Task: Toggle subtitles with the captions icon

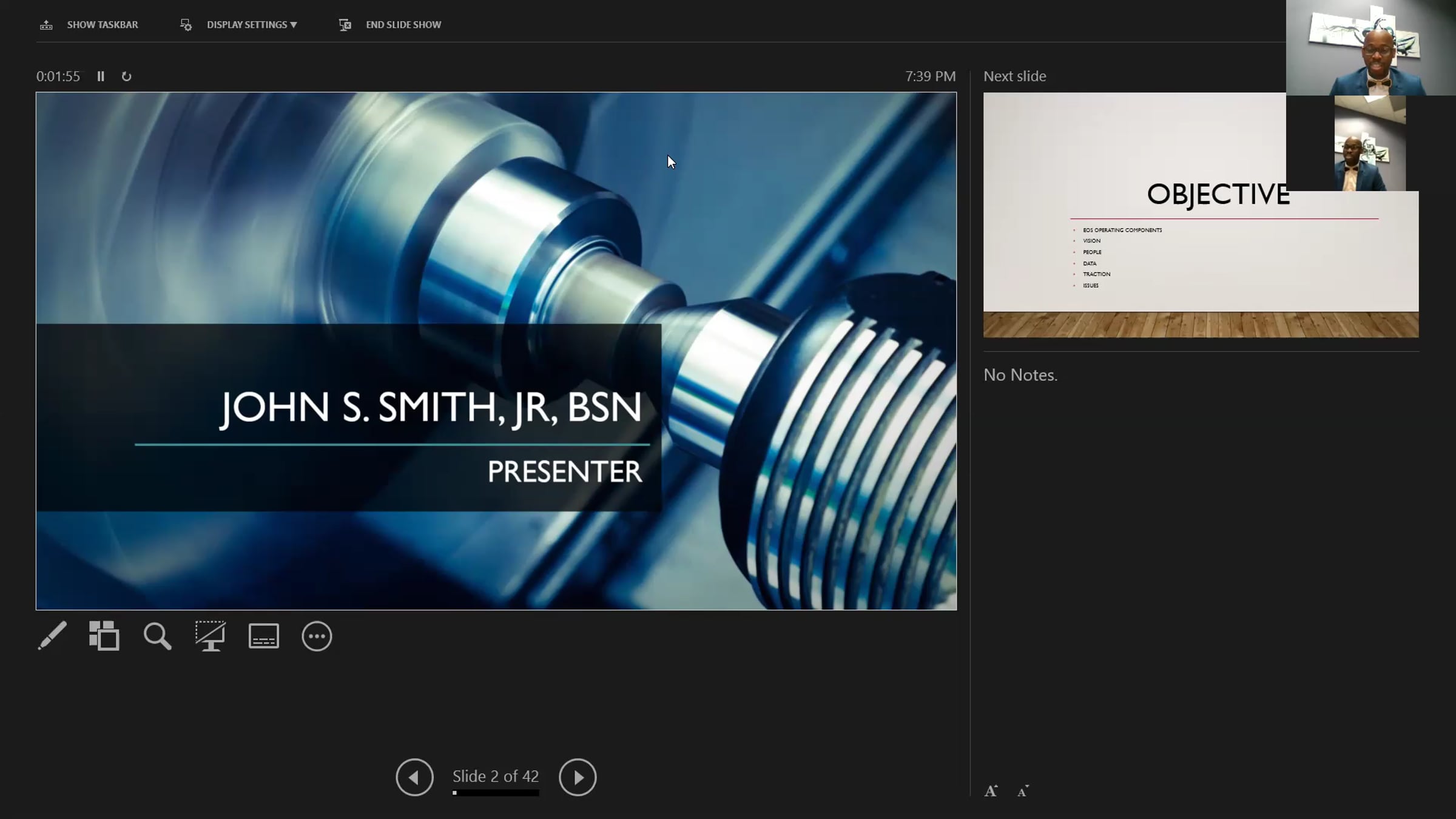Action: coord(263,636)
